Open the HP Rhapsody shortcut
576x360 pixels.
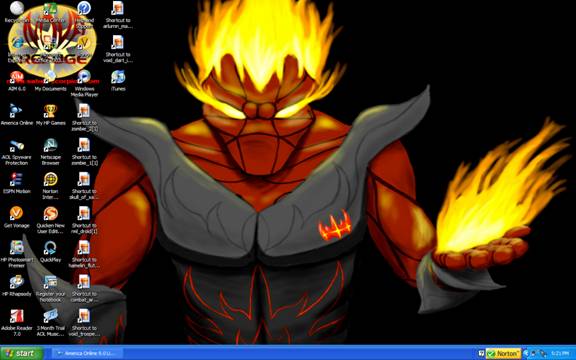[17, 282]
